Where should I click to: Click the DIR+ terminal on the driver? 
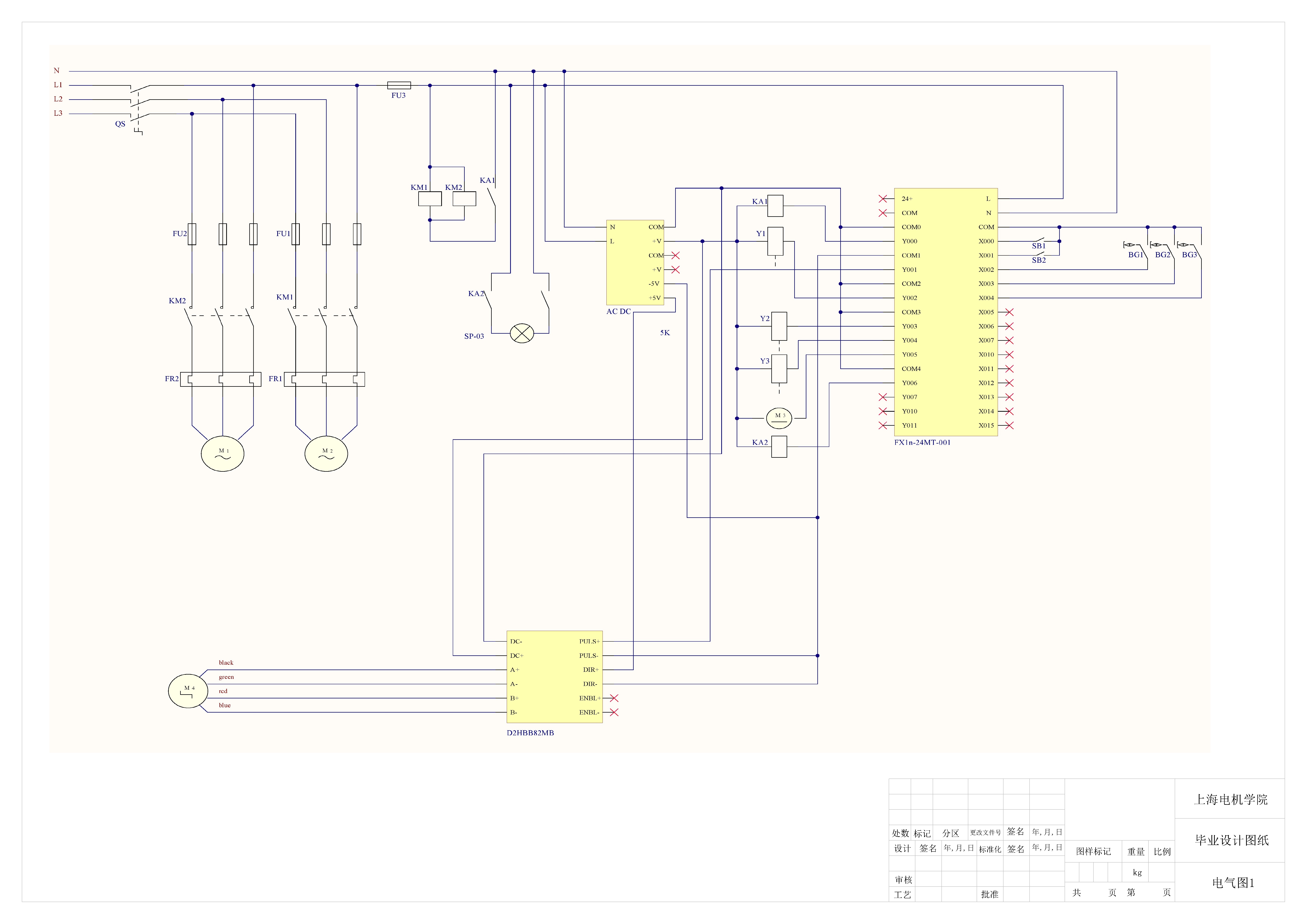[x=591, y=670]
